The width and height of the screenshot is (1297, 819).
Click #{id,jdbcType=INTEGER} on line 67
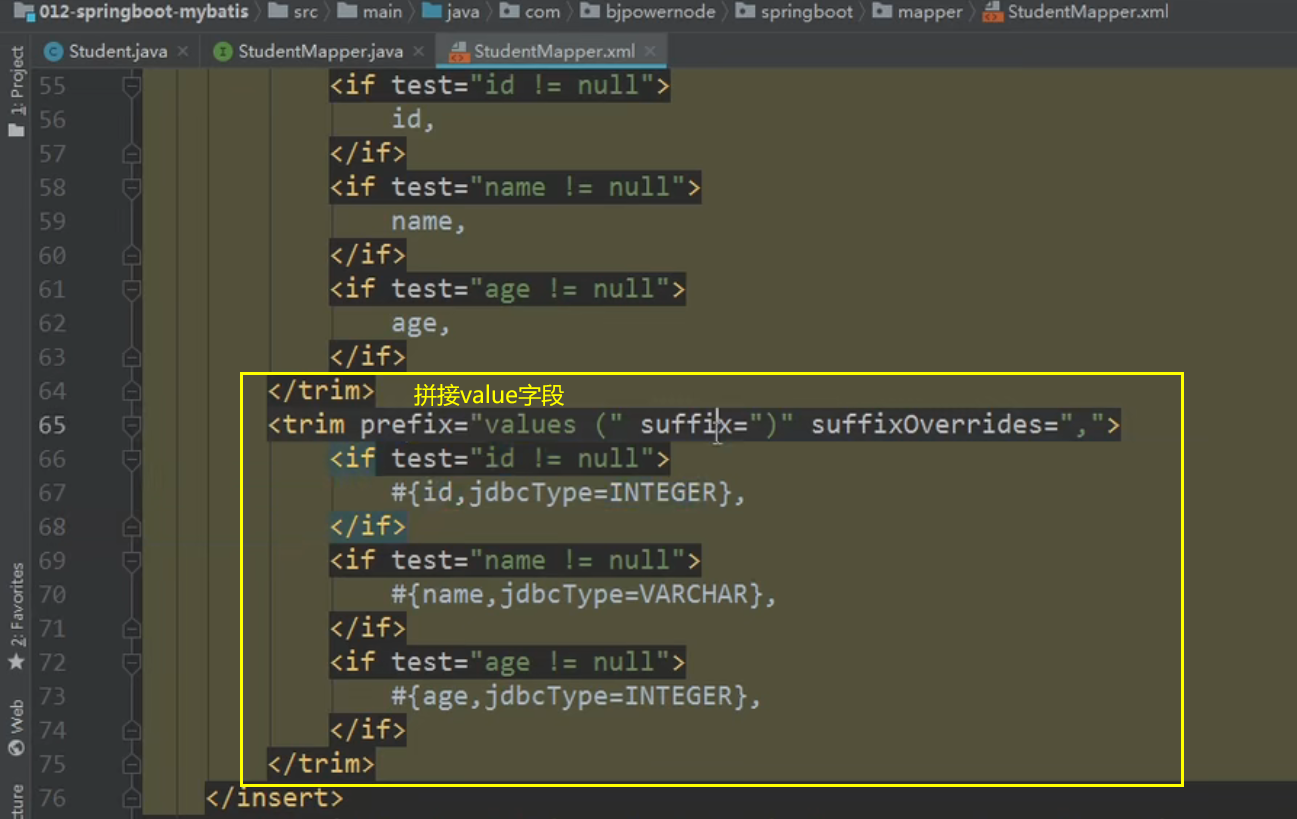tap(562, 492)
